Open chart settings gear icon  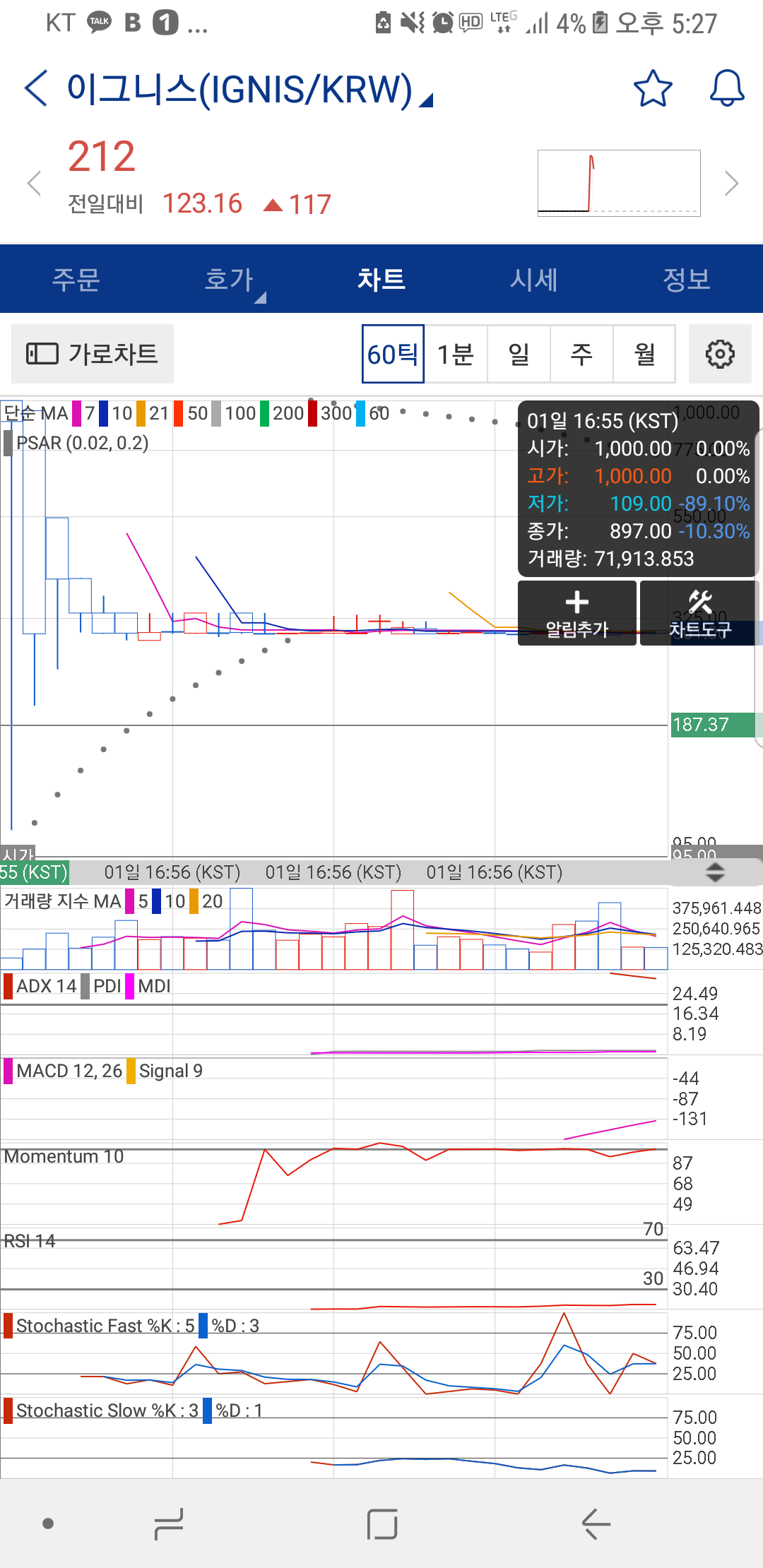point(719,354)
